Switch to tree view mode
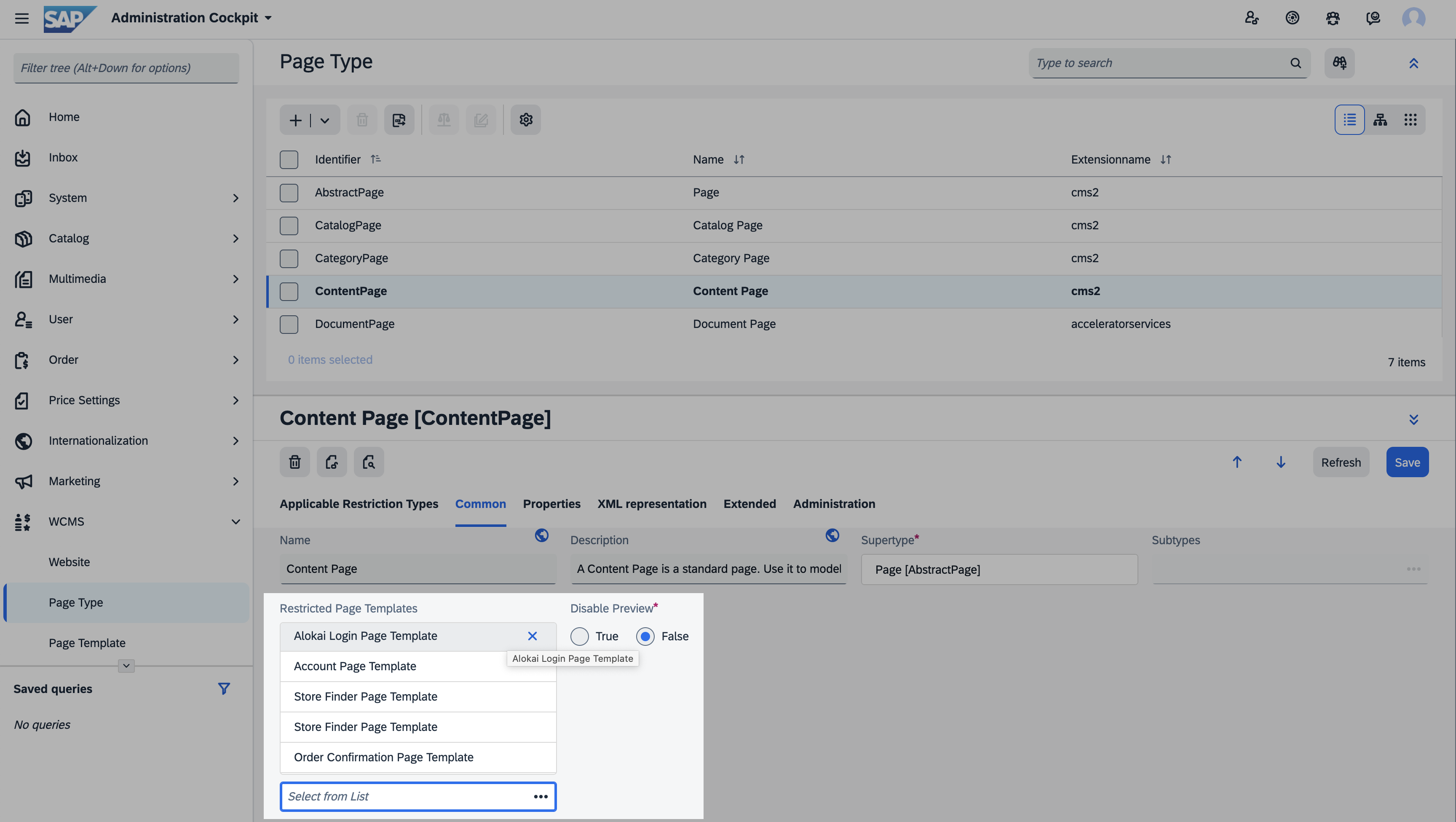Image resolution: width=1456 pixels, height=822 pixels. 1380,120
